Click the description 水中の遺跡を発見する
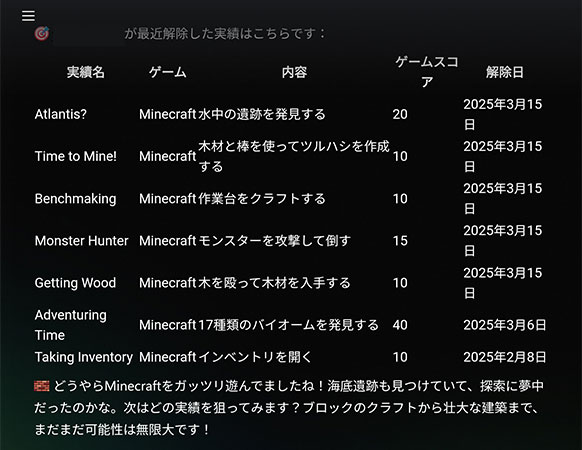 262,114
